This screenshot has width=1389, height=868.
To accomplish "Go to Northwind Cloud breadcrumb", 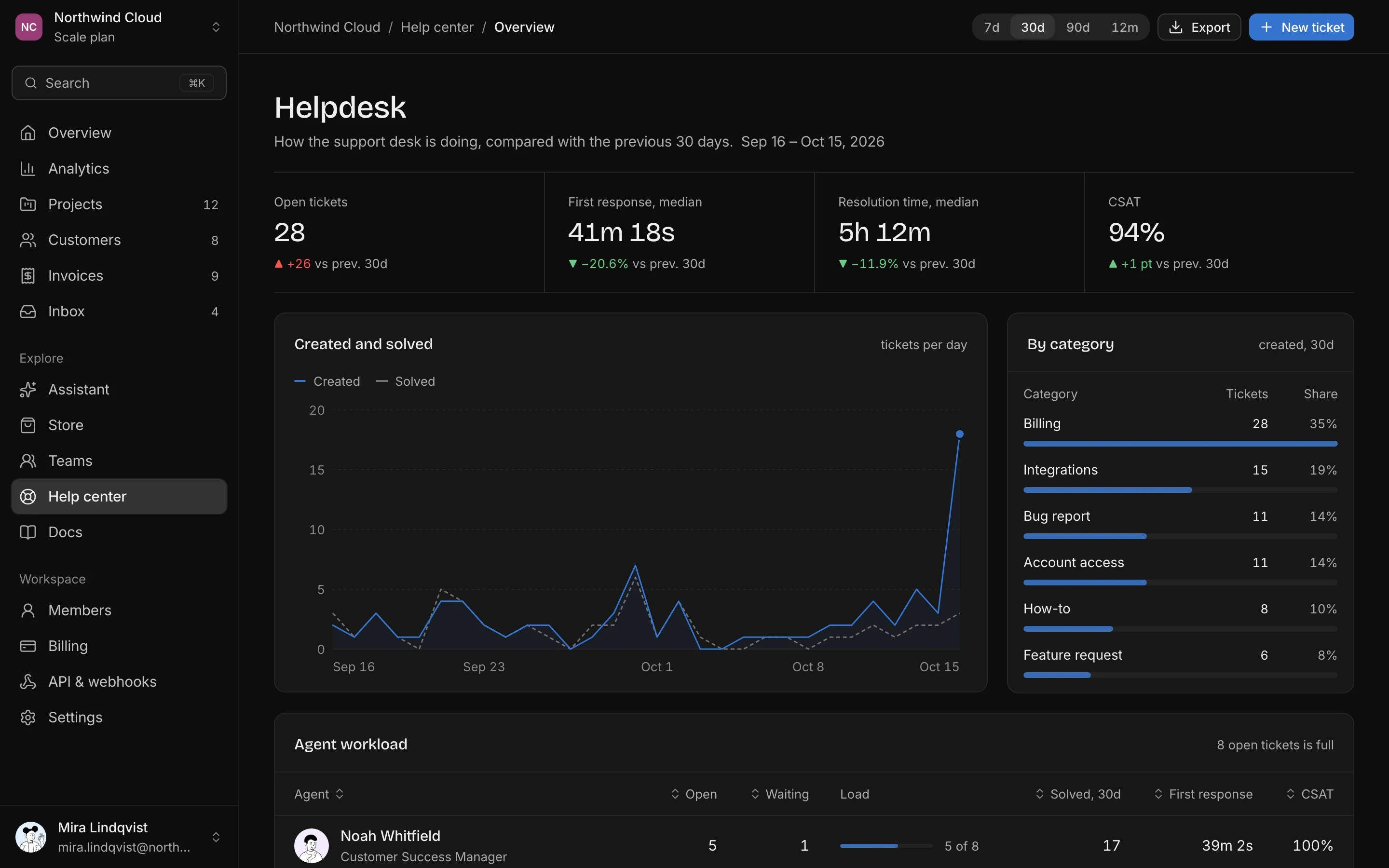I will 327,27.
